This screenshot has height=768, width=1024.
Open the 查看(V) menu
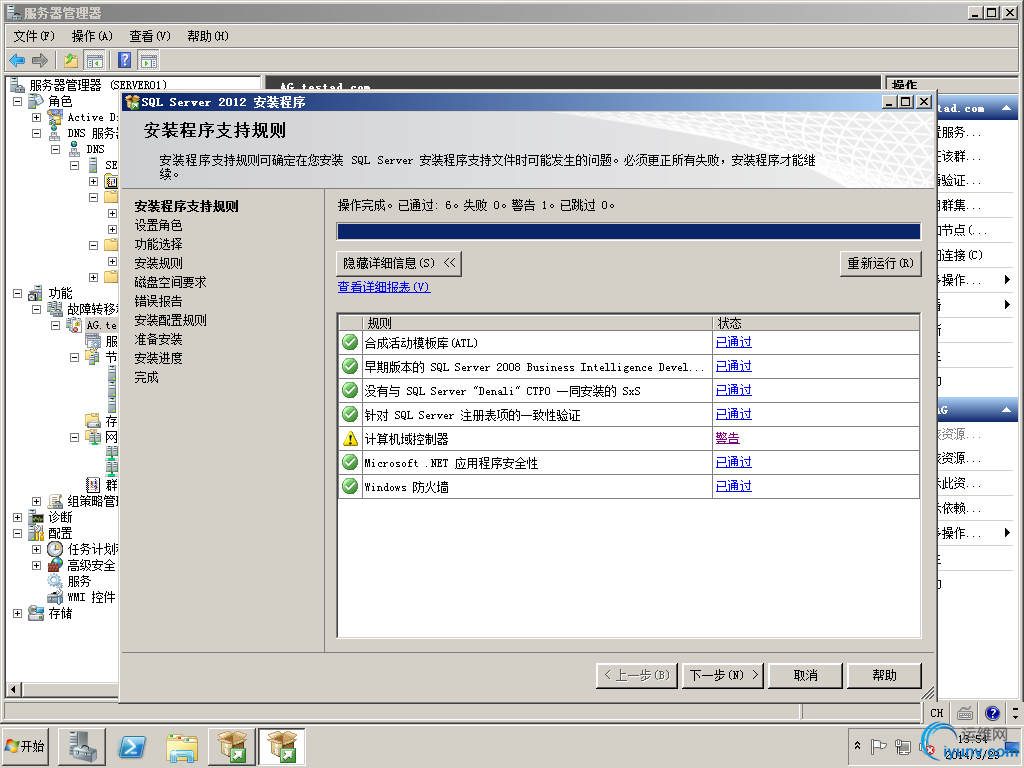coord(150,36)
